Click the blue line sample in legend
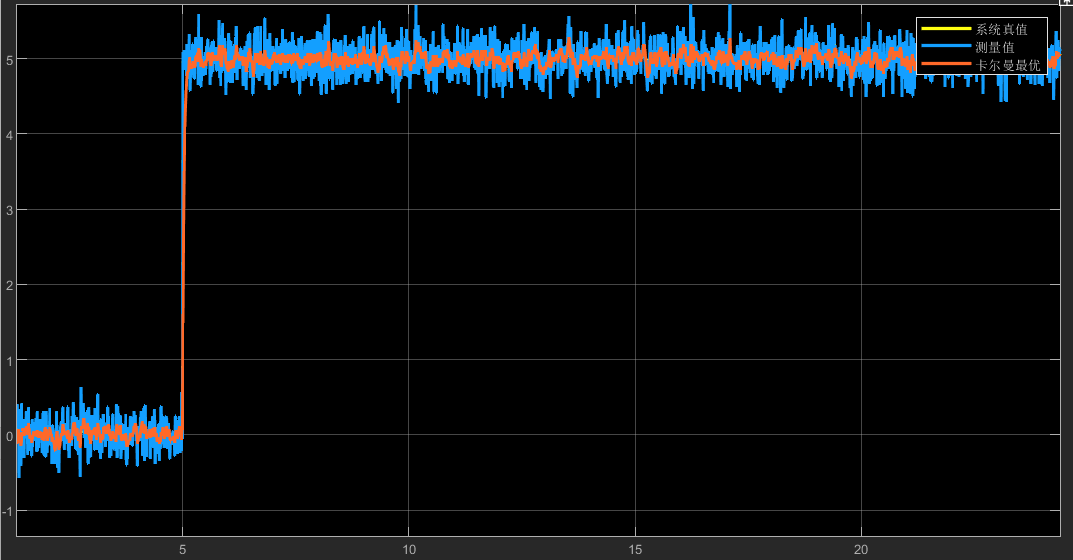 [946, 47]
